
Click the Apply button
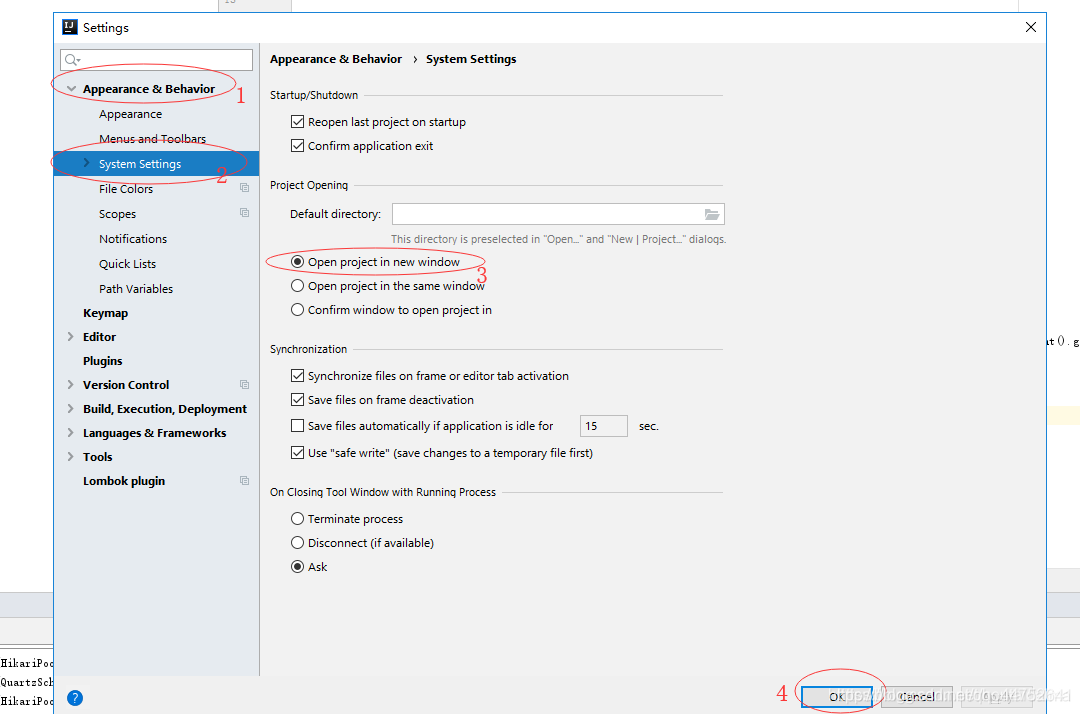[x=997, y=697]
